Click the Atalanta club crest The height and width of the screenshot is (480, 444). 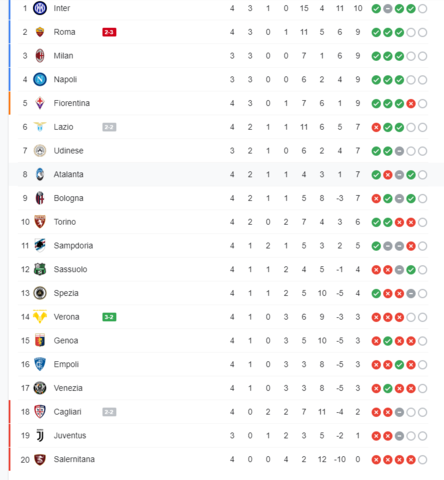40,174
